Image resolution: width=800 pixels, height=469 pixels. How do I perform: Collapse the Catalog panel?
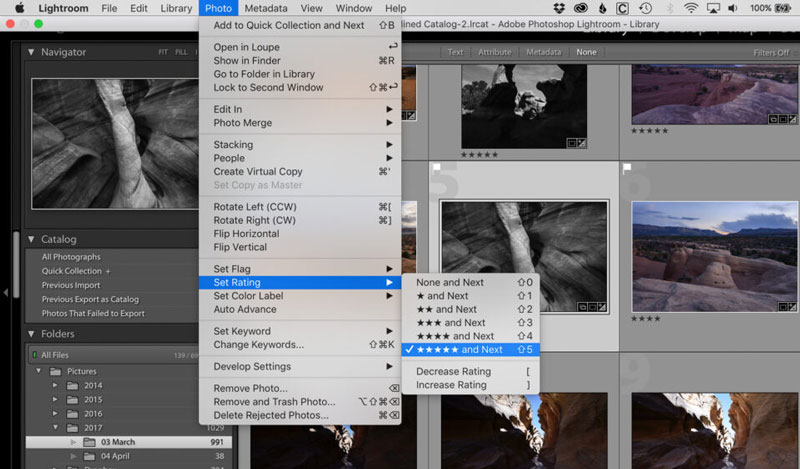pyautogui.click(x=31, y=240)
